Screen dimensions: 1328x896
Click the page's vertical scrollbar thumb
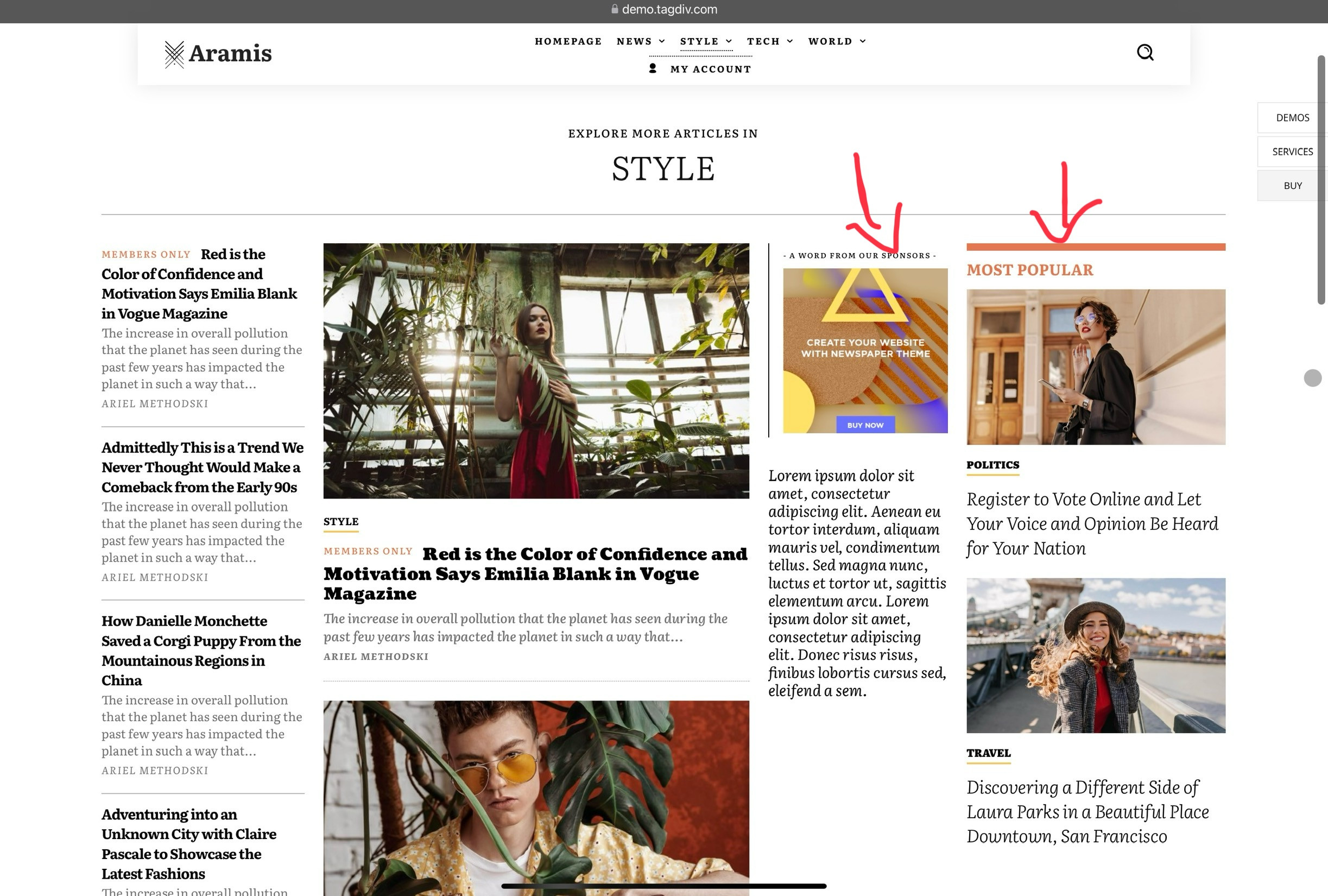1321,180
